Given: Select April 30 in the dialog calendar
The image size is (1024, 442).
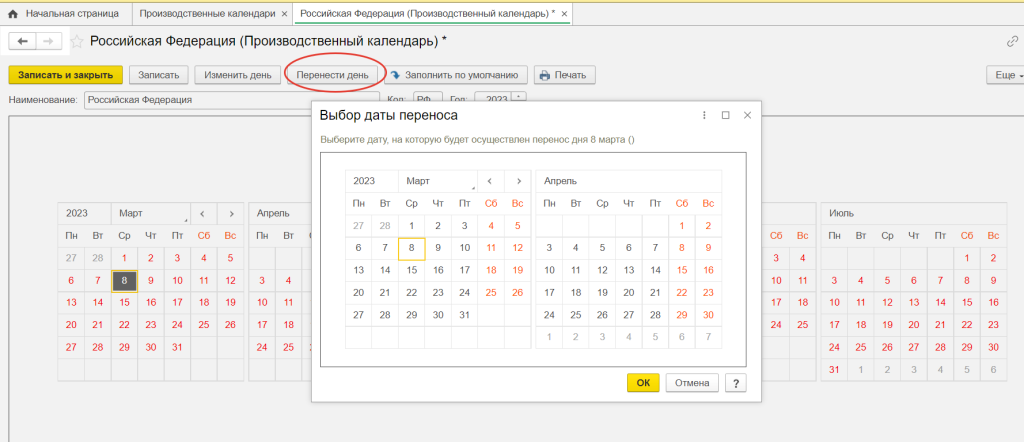Looking at the screenshot, I should (x=709, y=315).
